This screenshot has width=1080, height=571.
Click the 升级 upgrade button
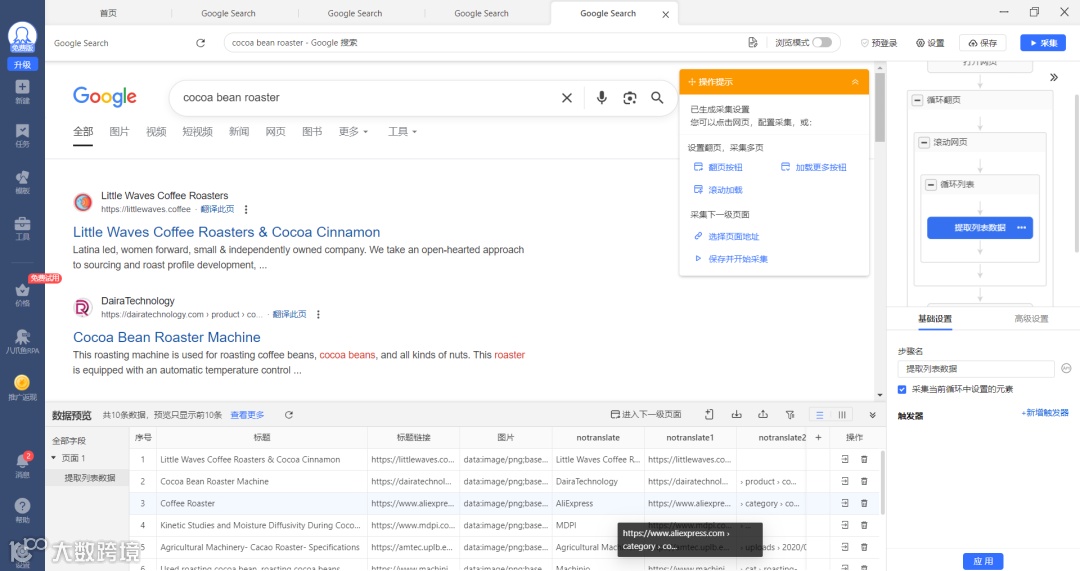(22, 65)
